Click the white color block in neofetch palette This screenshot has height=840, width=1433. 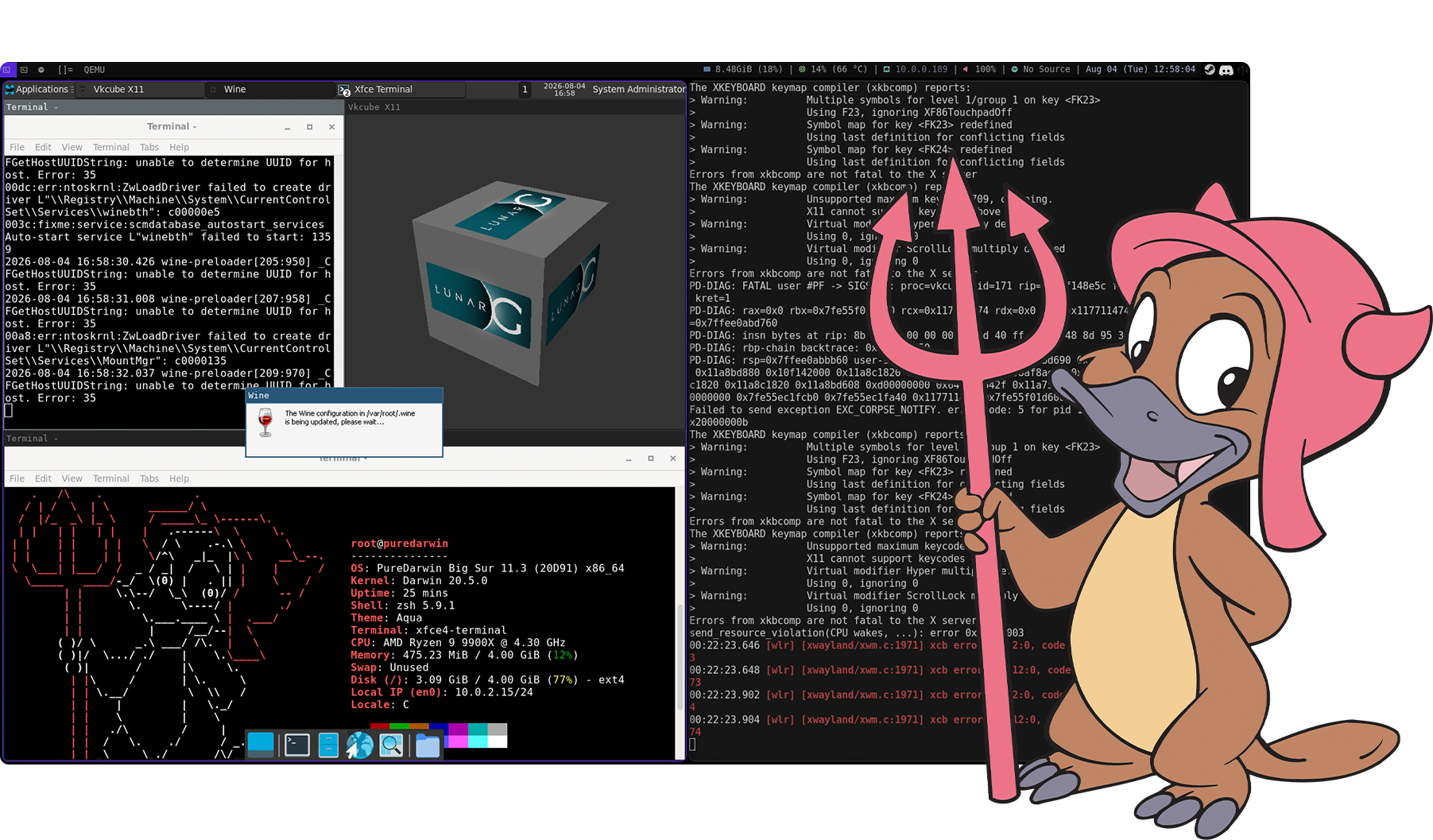[x=498, y=741]
